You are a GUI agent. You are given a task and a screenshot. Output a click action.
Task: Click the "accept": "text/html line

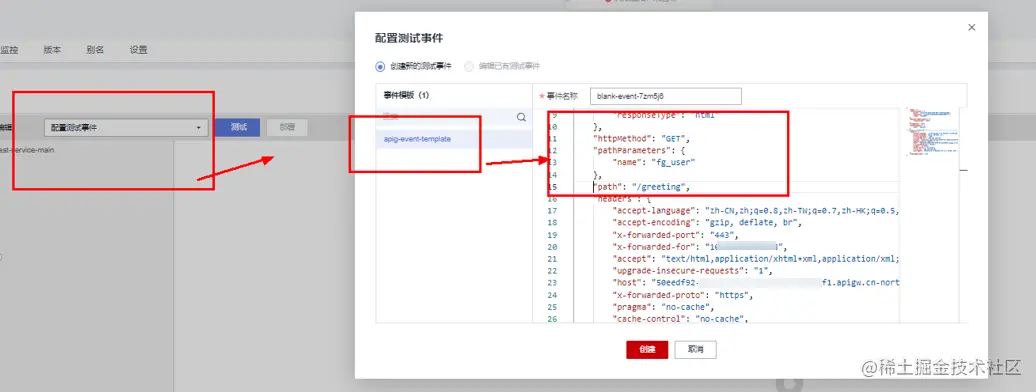pos(755,259)
